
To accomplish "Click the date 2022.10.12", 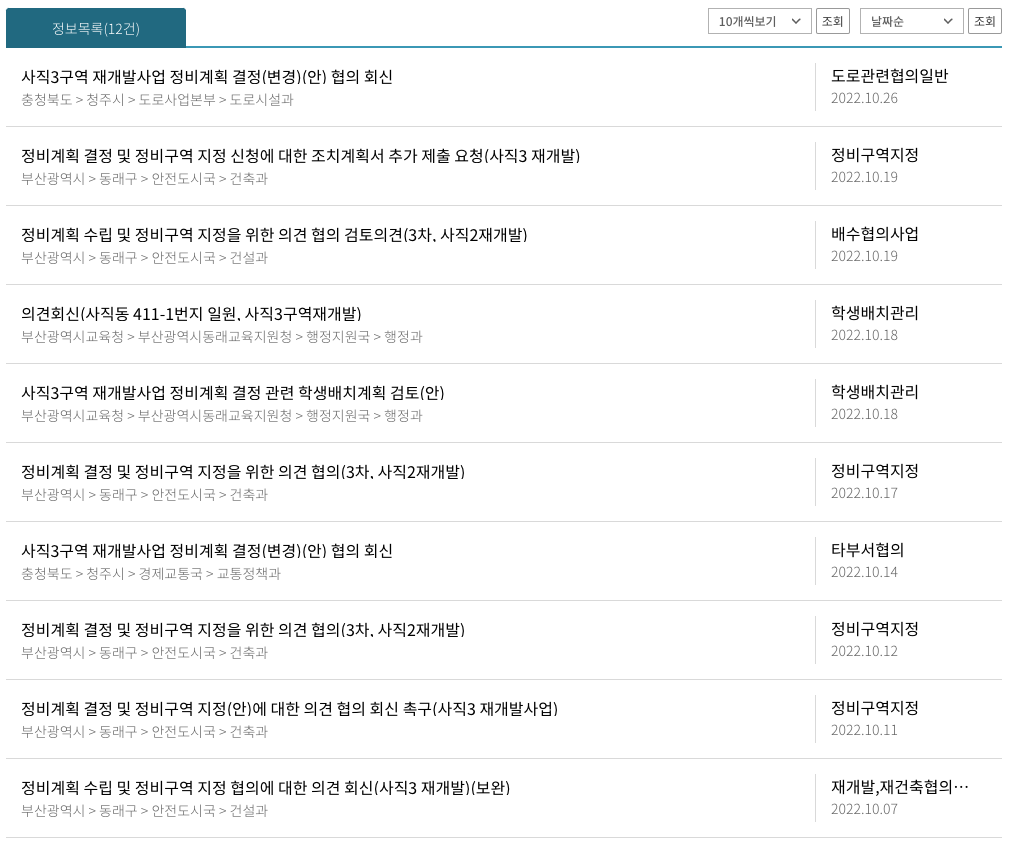I will click(864, 651).
